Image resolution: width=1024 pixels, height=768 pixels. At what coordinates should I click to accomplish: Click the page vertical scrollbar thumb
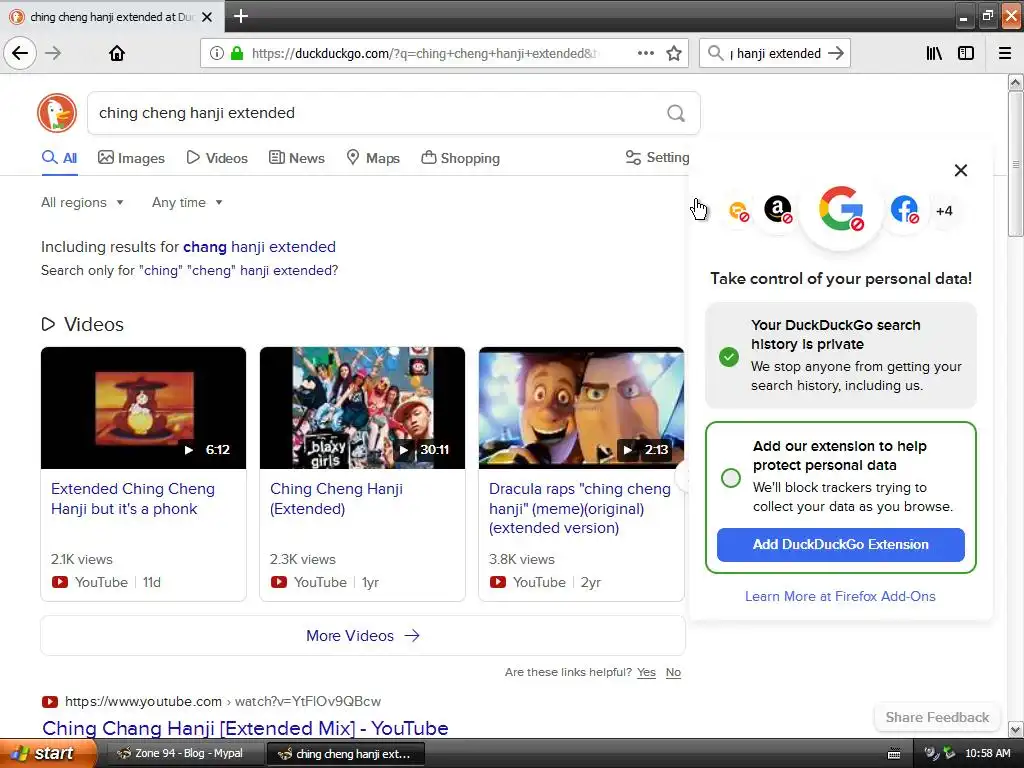click(x=1015, y=164)
